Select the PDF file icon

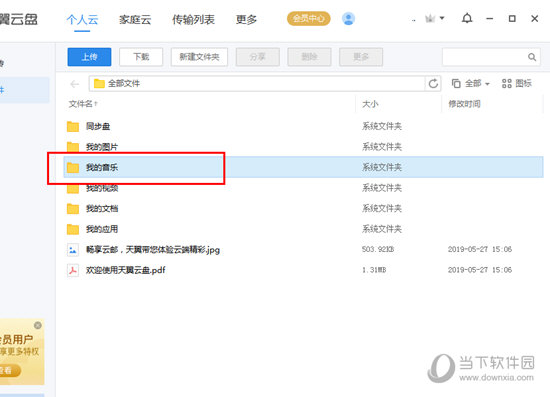coord(73,270)
